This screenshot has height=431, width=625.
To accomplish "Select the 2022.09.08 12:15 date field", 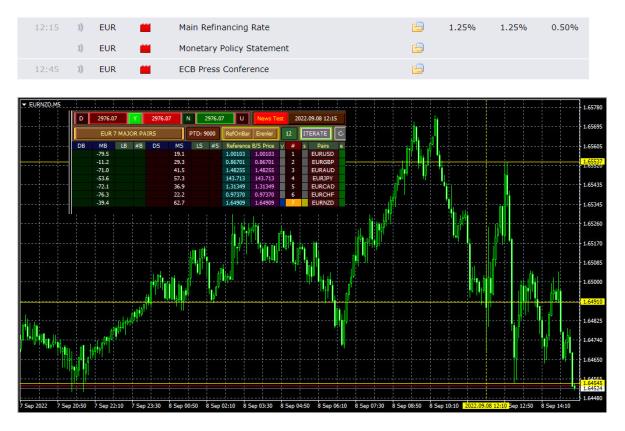I will [x=316, y=118].
